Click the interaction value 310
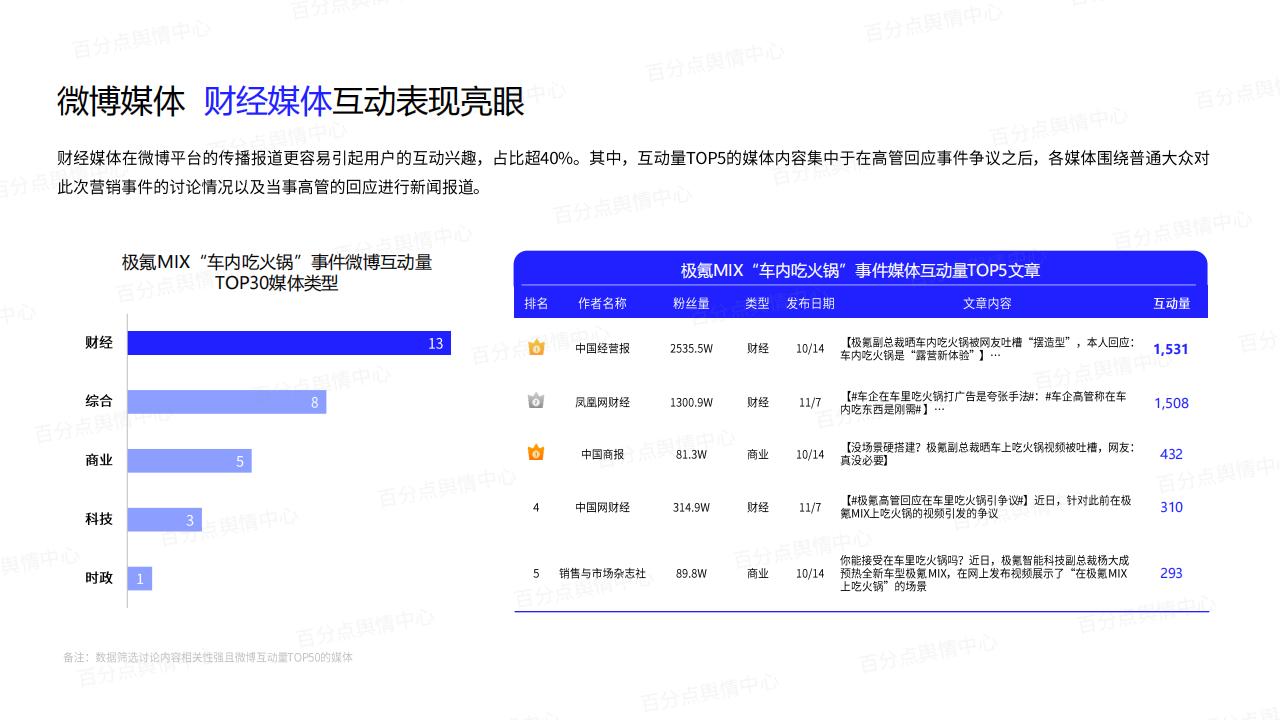 click(1171, 507)
